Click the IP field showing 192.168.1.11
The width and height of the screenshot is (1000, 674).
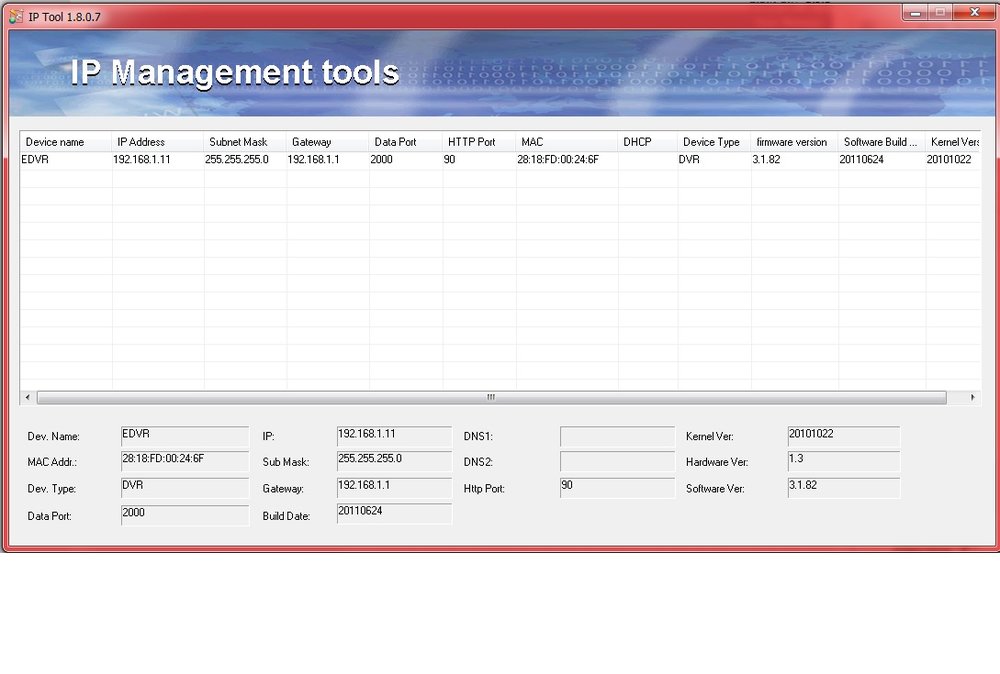(x=394, y=436)
